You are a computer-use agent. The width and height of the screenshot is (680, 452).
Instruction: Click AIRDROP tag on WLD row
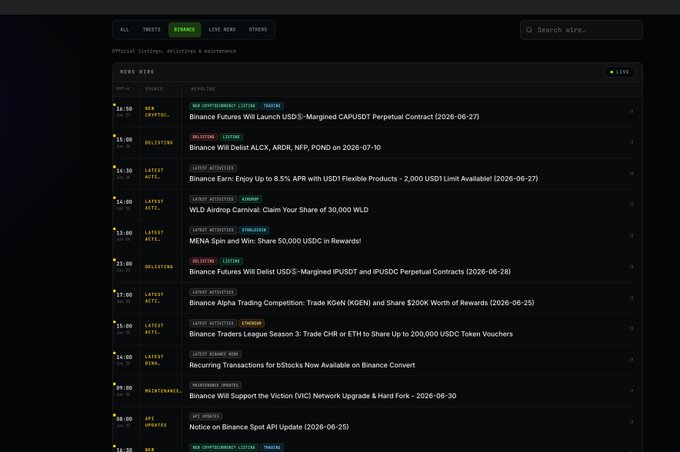250,199
